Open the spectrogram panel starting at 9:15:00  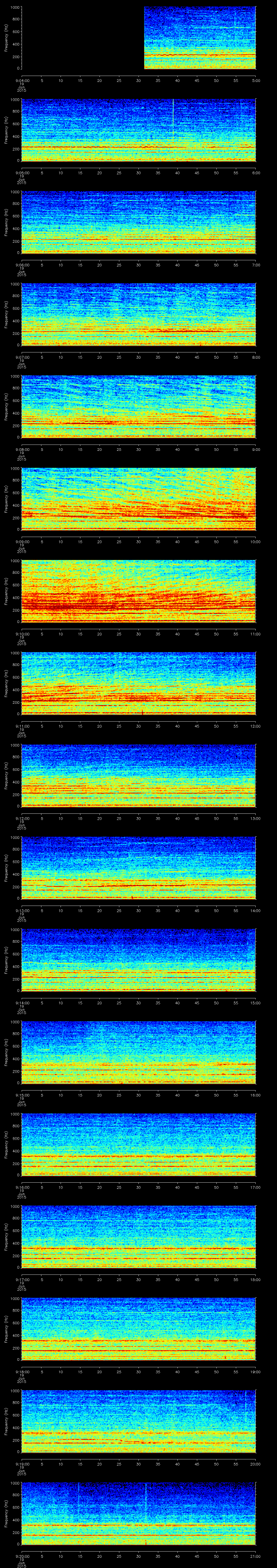(139, 1052)
